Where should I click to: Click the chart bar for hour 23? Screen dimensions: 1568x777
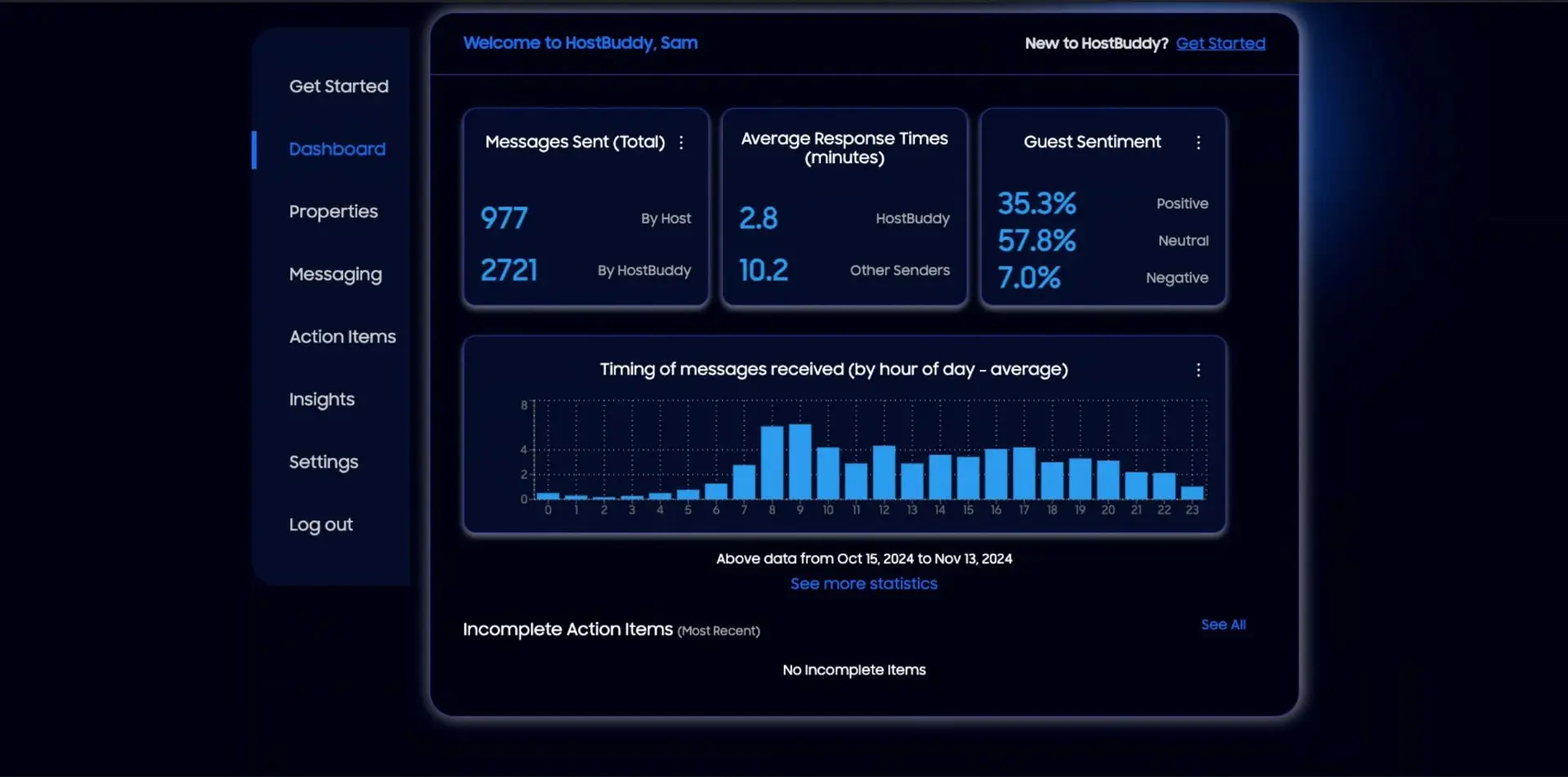pyautogui.click(x=1192, y=492)
